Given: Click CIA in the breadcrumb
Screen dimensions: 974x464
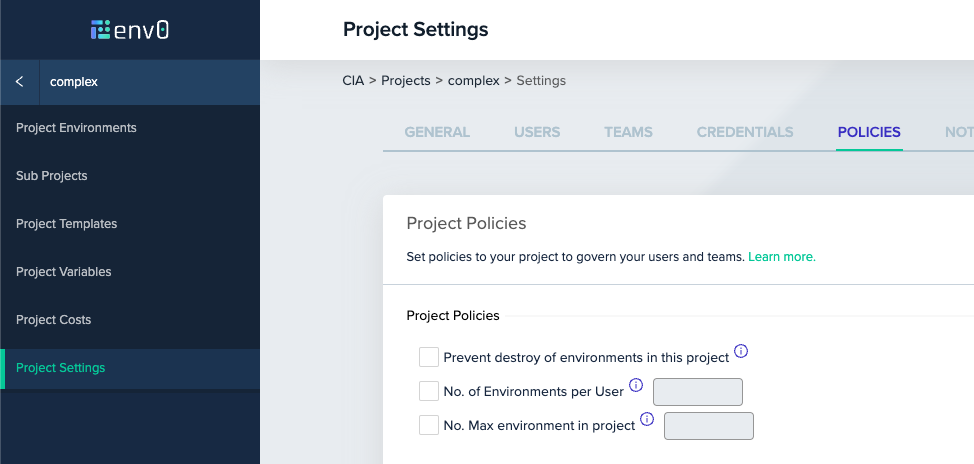Looking at the screenshot, I should pyautogui.click(x=355, y=80).
